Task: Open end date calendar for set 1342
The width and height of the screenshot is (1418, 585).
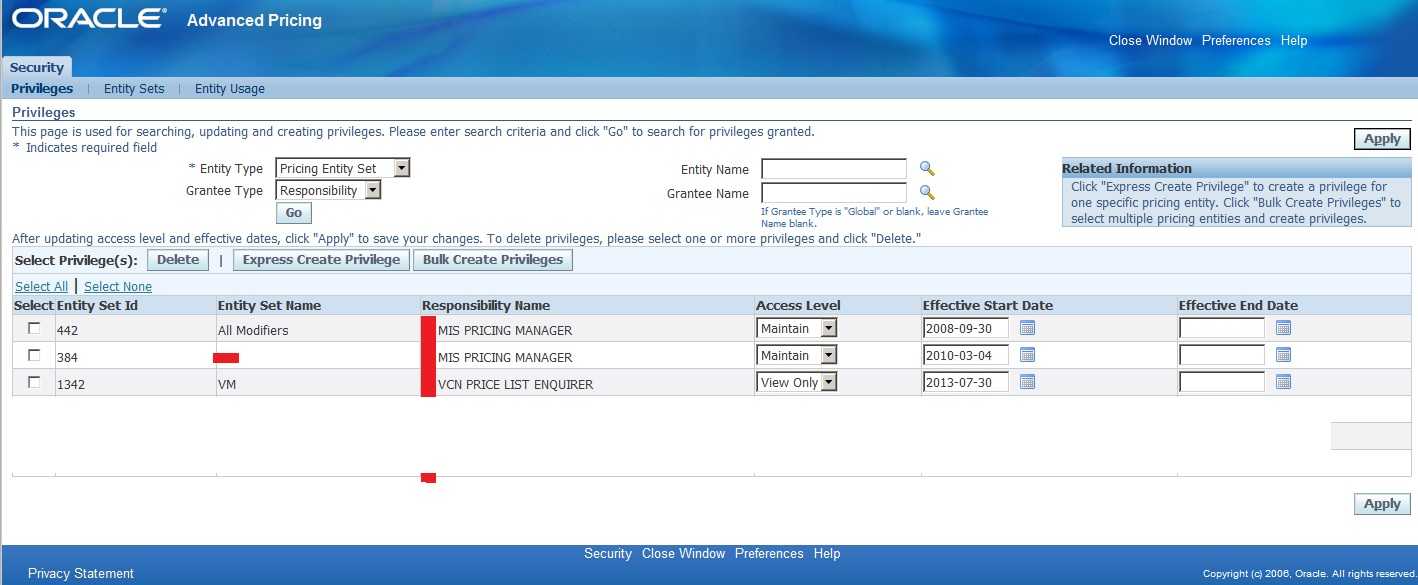Action: (1284, 381)
